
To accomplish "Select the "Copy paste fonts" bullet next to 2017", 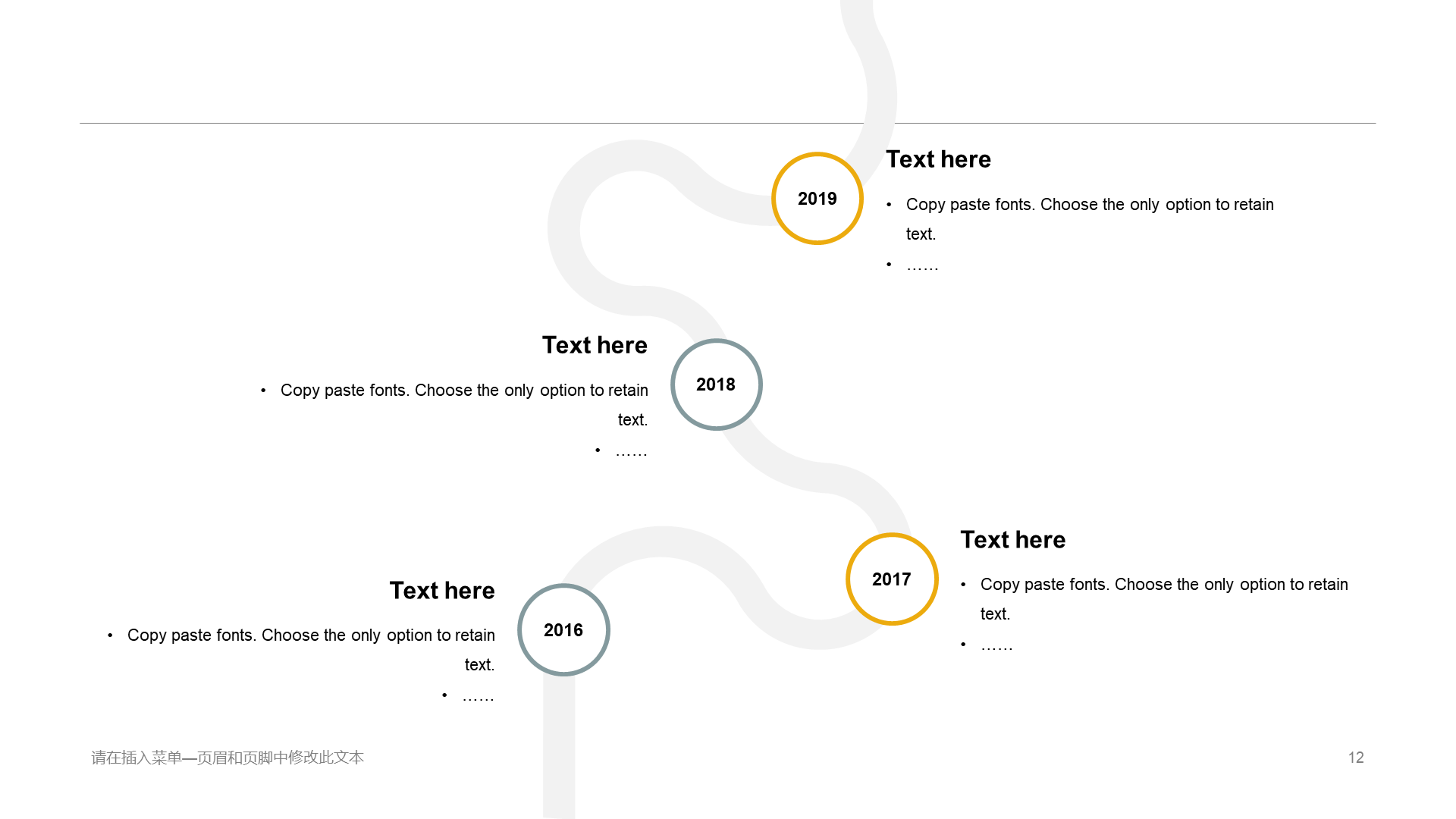I will pyautogui.click(x=1163, y=585).
